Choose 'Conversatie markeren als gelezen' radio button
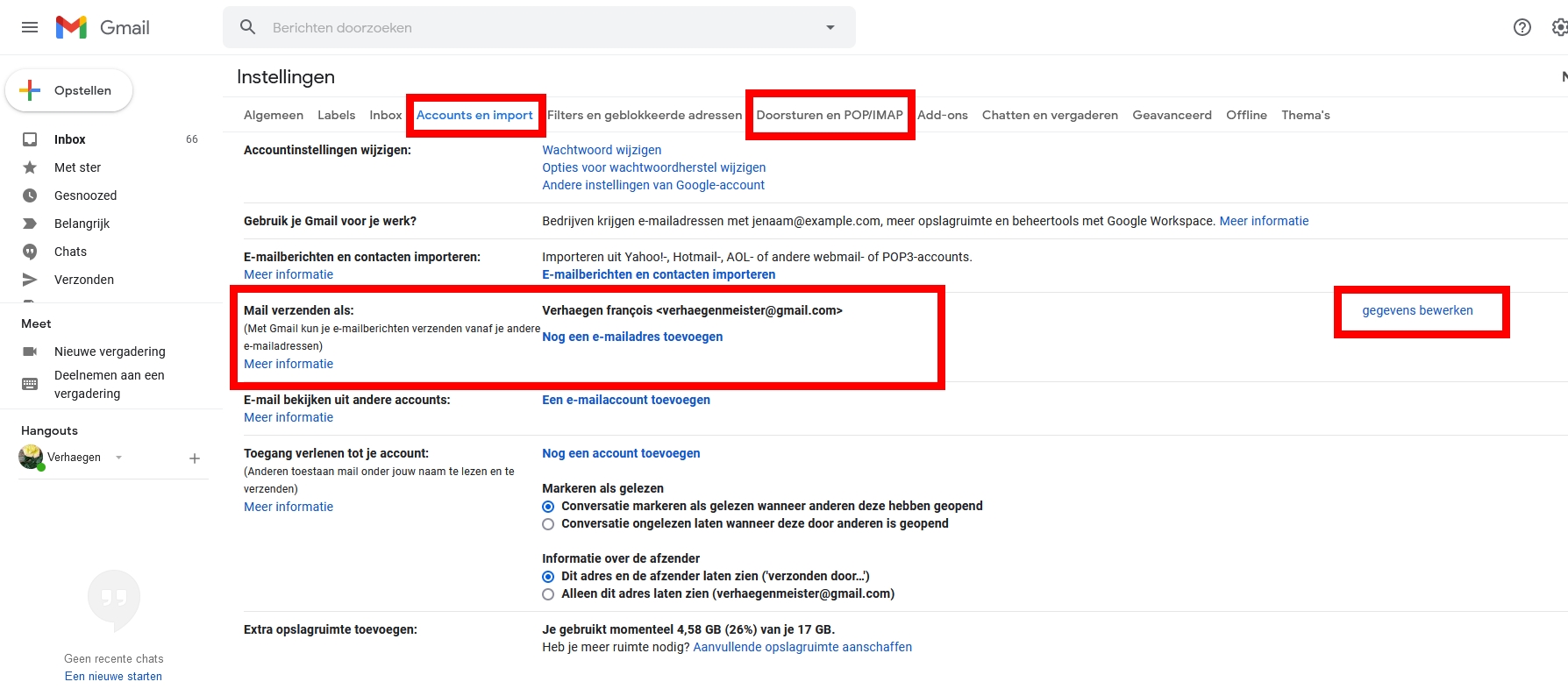Image resolution: width=1568 pixels, height=696 pixels. click(x=548, y=507)
